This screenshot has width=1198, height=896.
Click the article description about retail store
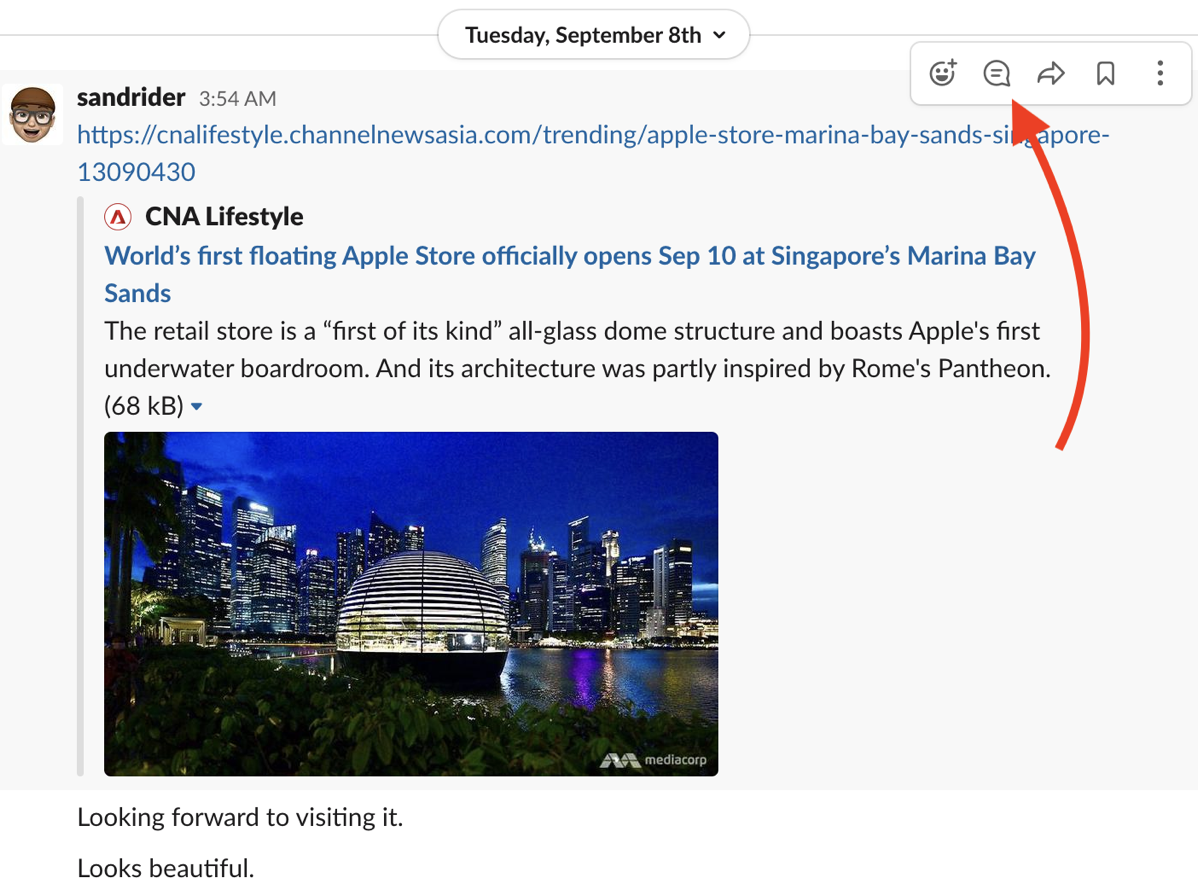coord(578,350)
